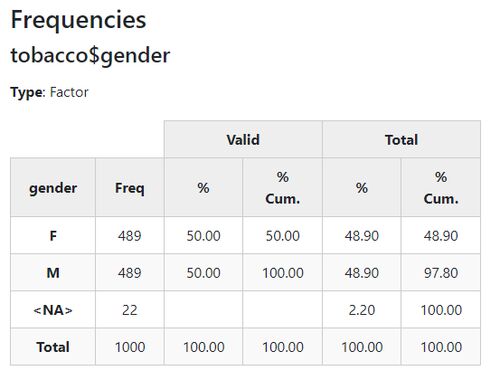Select the Total % Cum. header cell
Viewport: 500px width, 380px height.
pyautogui.click(x=441, y=187)
